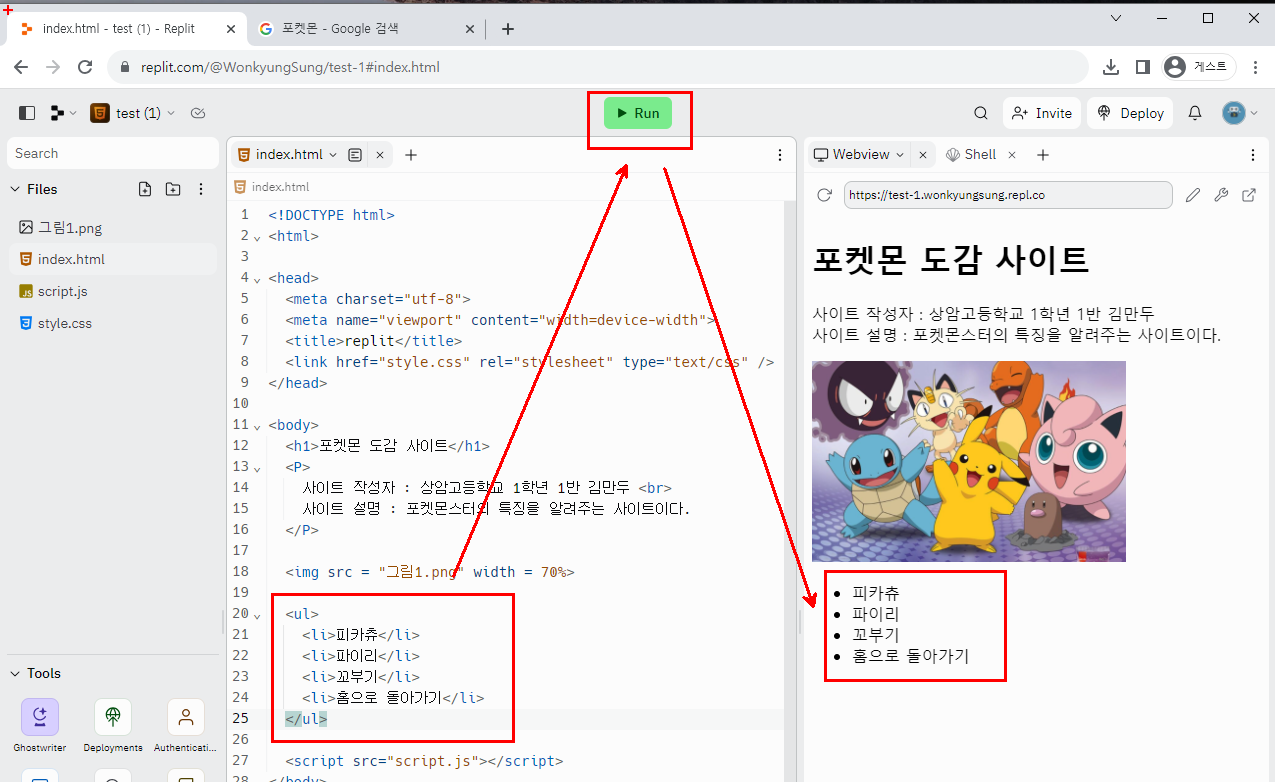Switch to the Webview tab
The width and height of the screenshot is (1275, 782).
coord(858,155)
